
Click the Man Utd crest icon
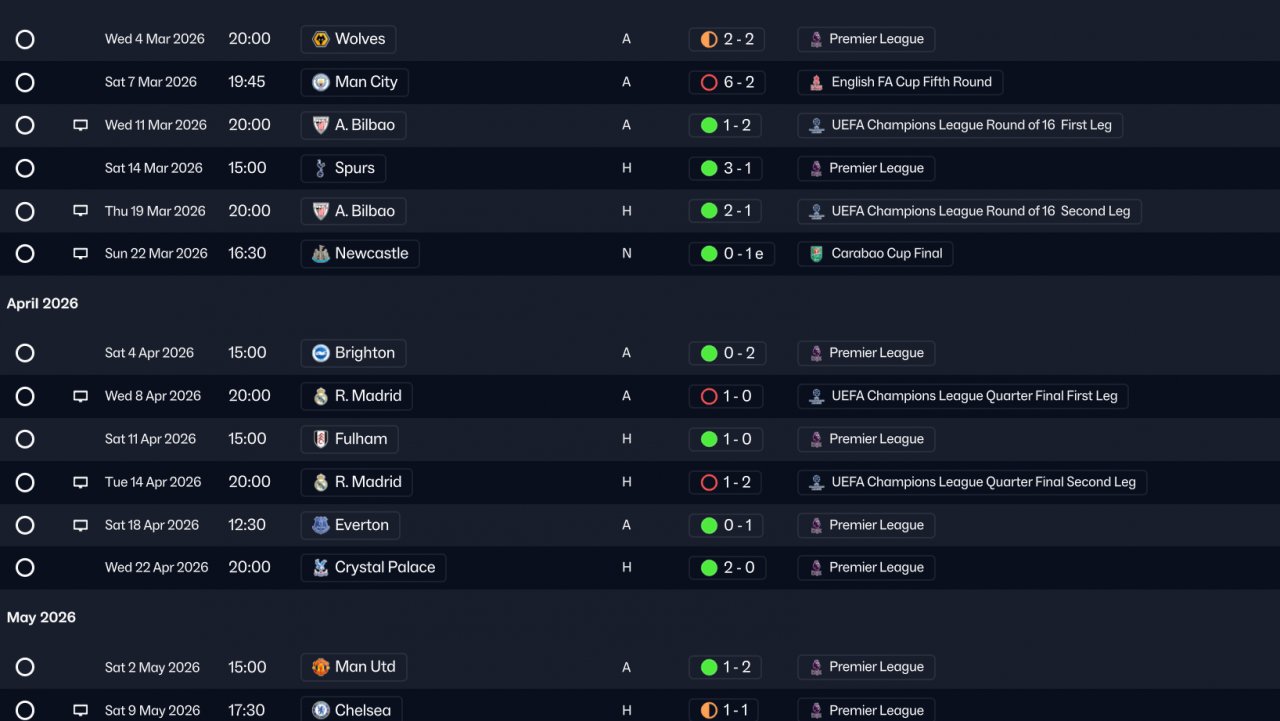321,667
